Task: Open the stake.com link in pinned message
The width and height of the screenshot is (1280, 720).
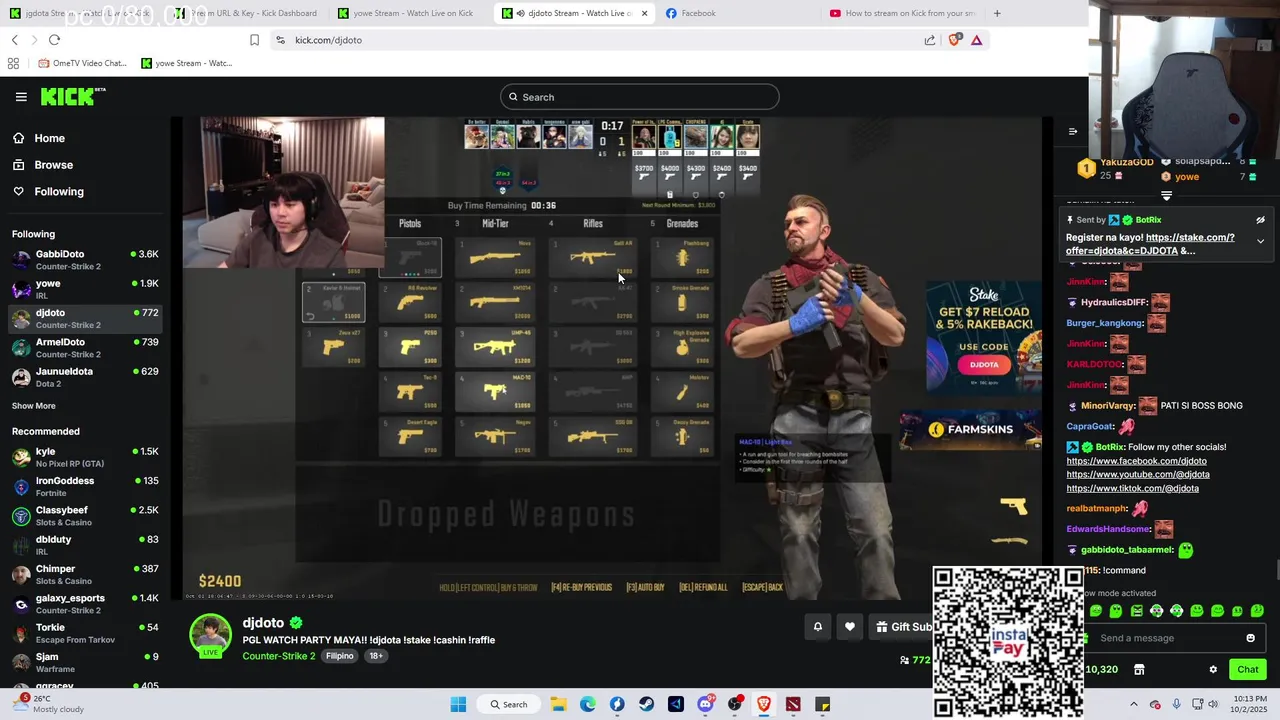Action: (x=1150, y=244)
